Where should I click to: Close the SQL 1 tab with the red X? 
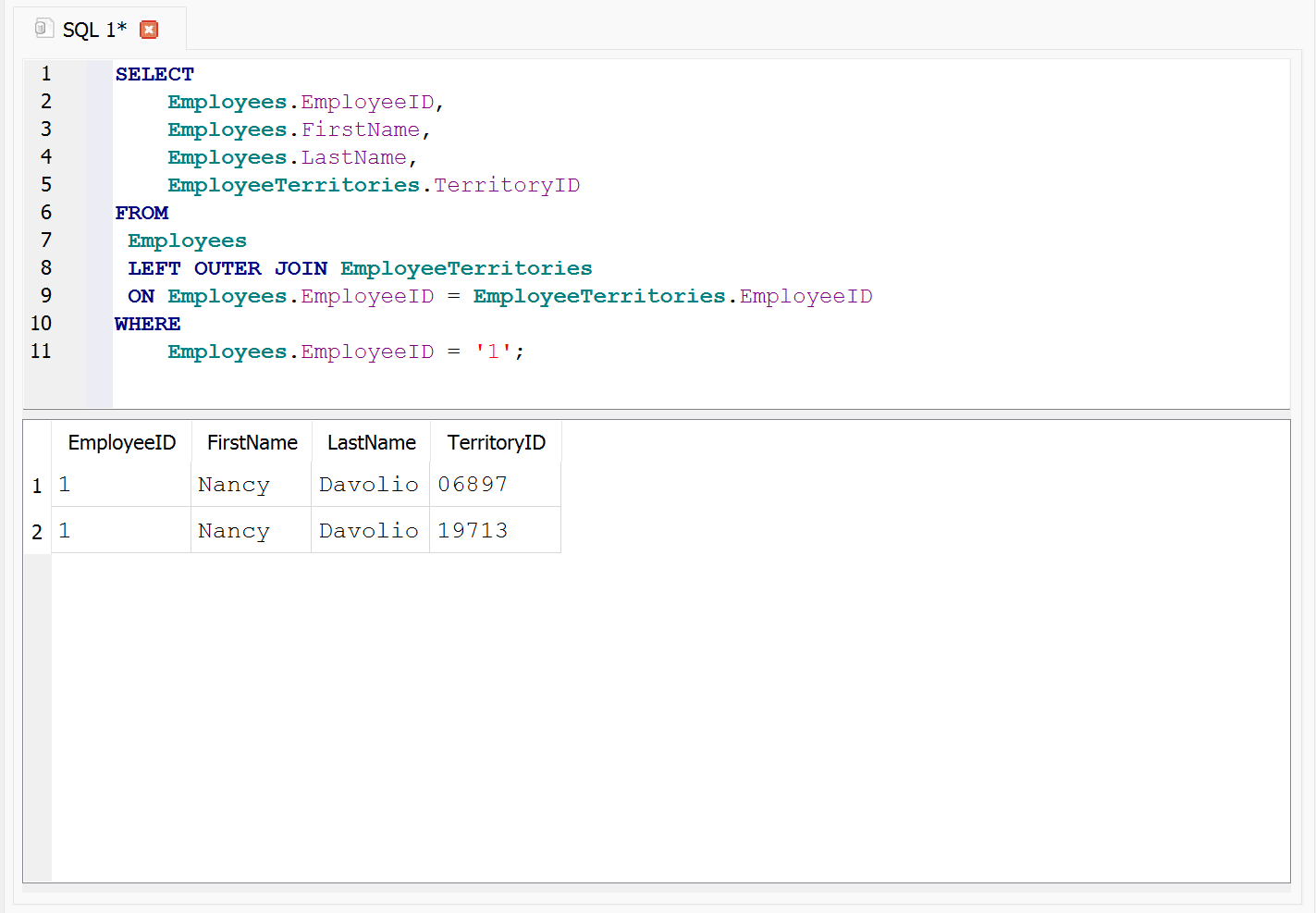click(x=149, y=30)
